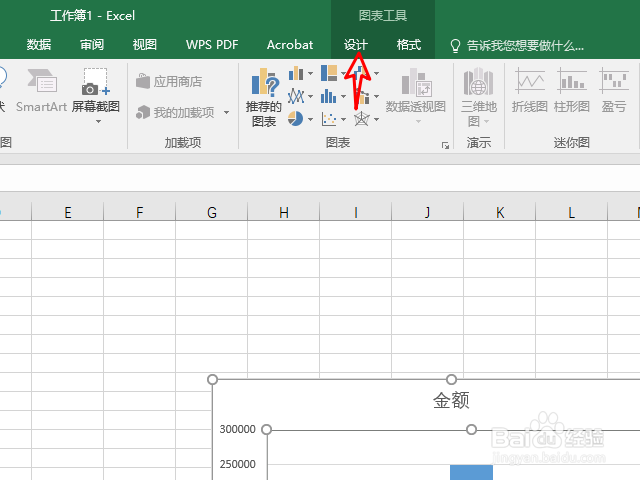Switch to the 数据 tab
This screenshot has width=640, height=480.
pos(39,44)
